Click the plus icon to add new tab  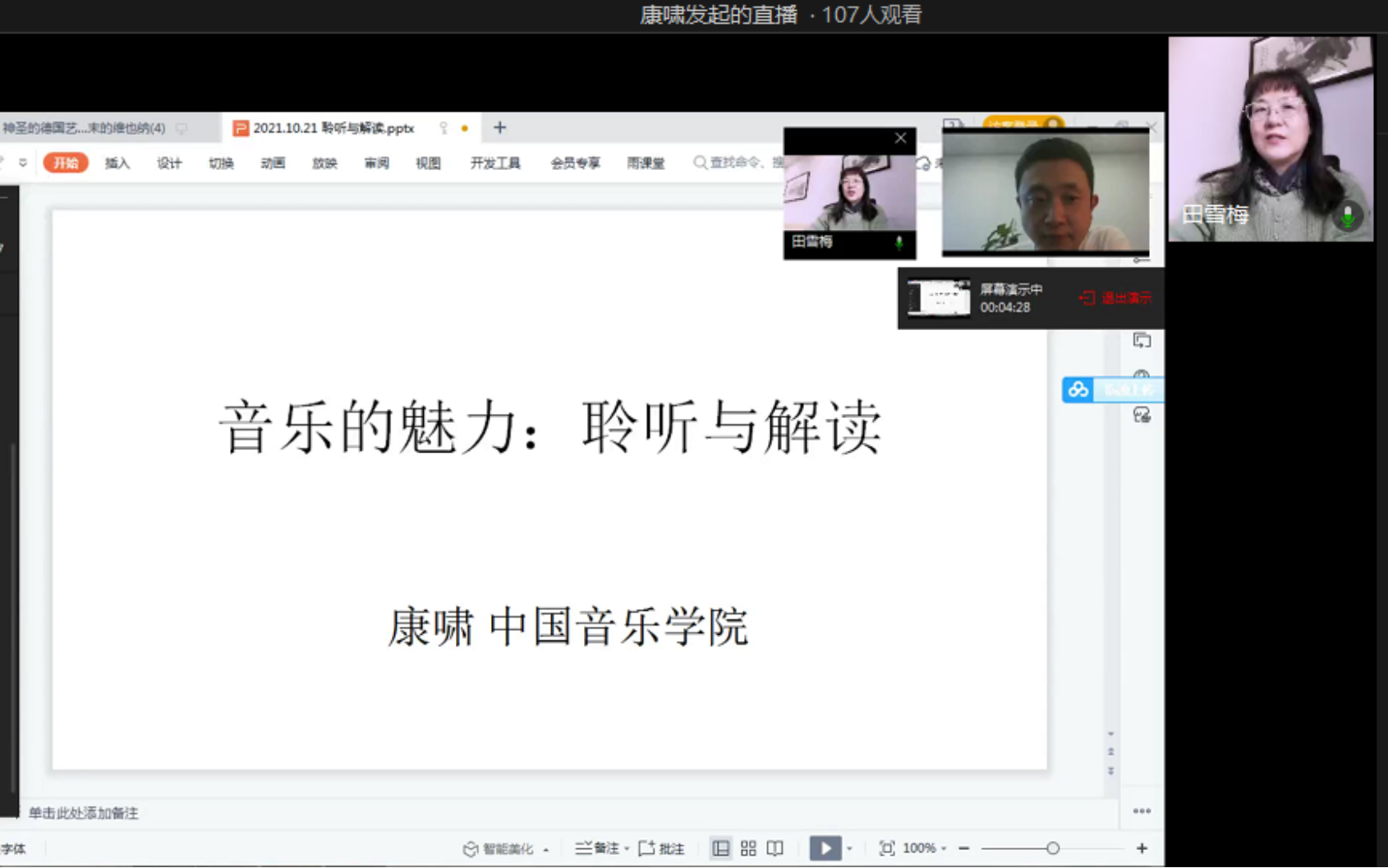coord(499,127)
